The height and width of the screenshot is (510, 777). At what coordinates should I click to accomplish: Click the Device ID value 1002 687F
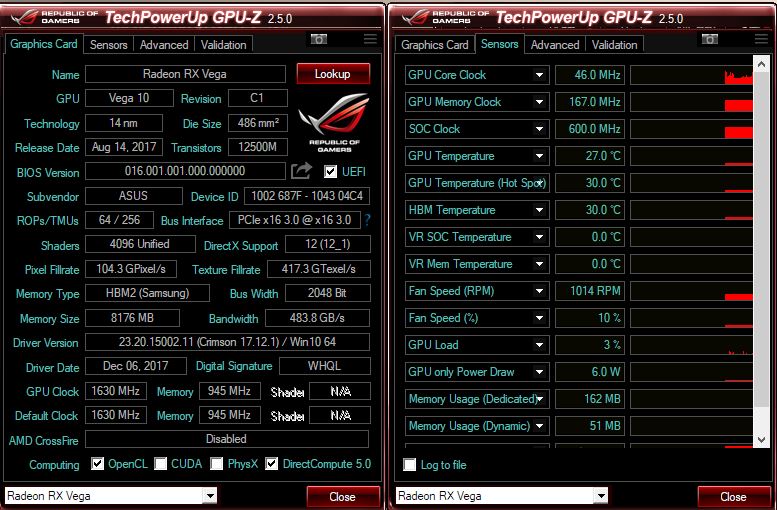(x=307, y=196)
